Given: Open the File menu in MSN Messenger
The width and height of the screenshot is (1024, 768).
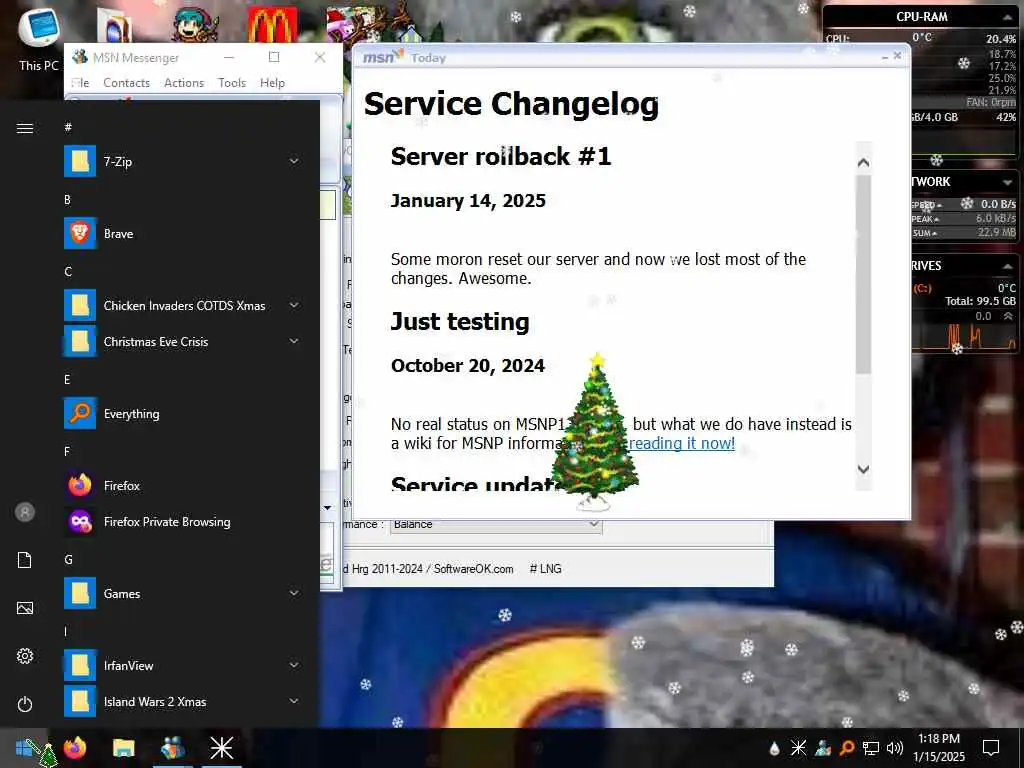Looking at the screenshot, I should click(80, 83).
